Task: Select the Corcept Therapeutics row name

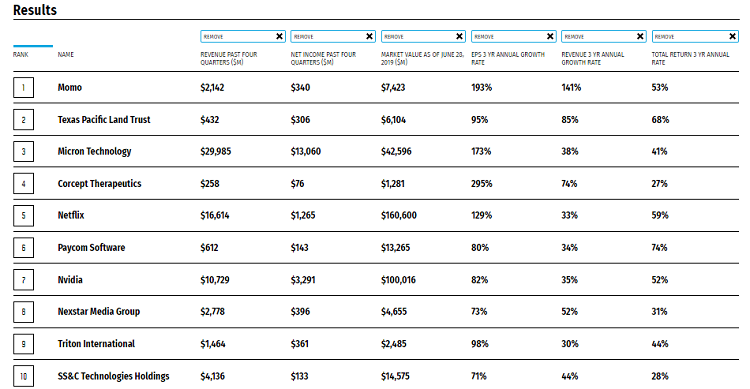Action: click(x=99, y=184)
